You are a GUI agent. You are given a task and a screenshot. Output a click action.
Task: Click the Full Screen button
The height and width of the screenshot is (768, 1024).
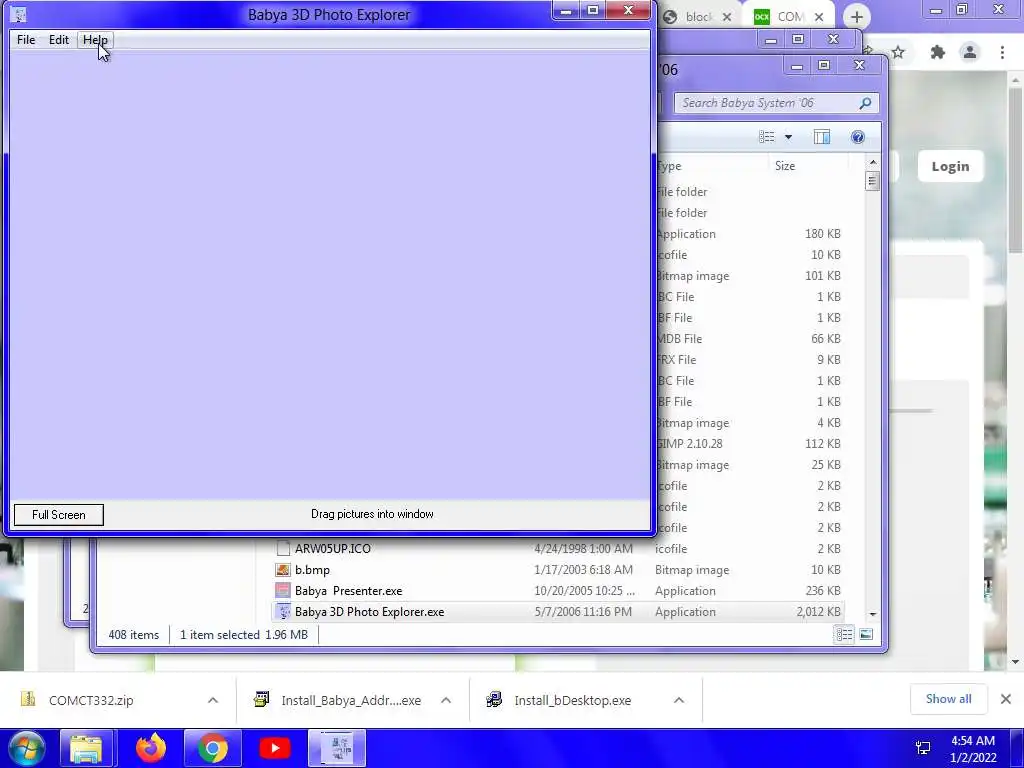point(59,515)
